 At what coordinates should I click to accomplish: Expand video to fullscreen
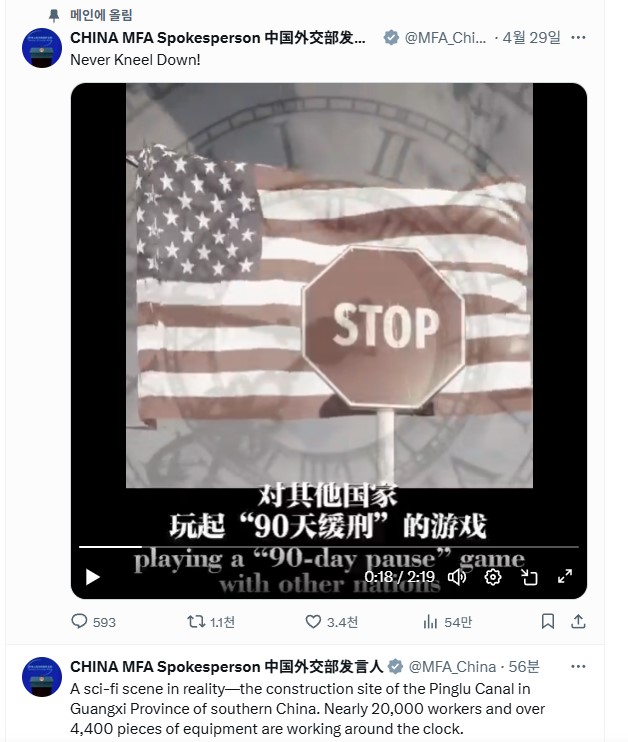565,577
